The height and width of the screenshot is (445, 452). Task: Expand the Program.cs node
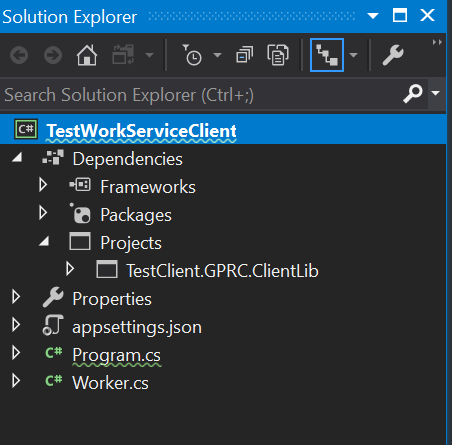16,353
